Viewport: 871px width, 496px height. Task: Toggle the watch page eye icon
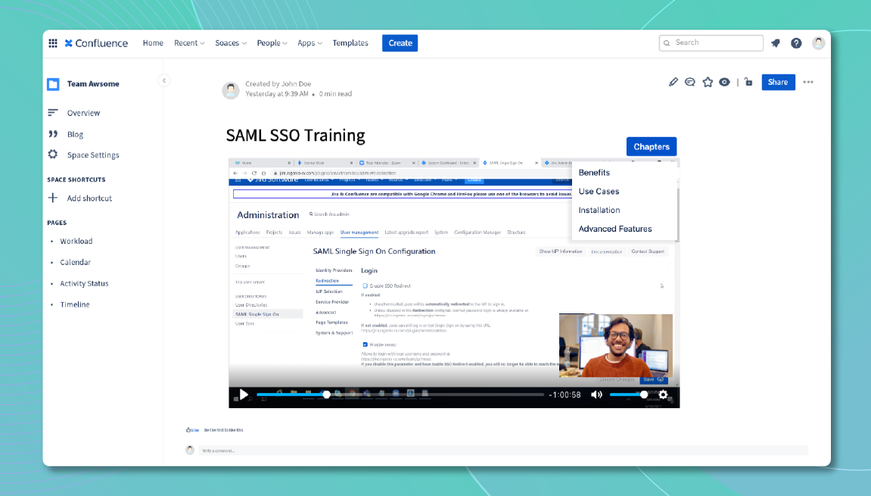pos(724,82)
